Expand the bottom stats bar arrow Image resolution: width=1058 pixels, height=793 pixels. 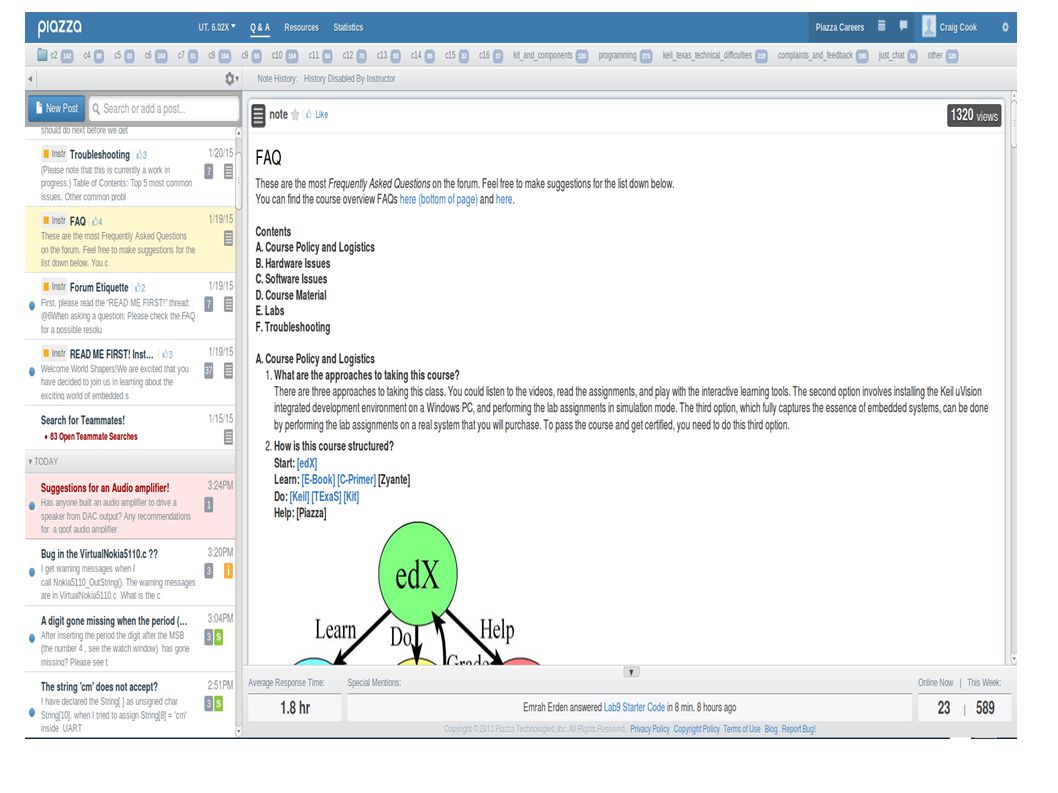tap(632, 672)
